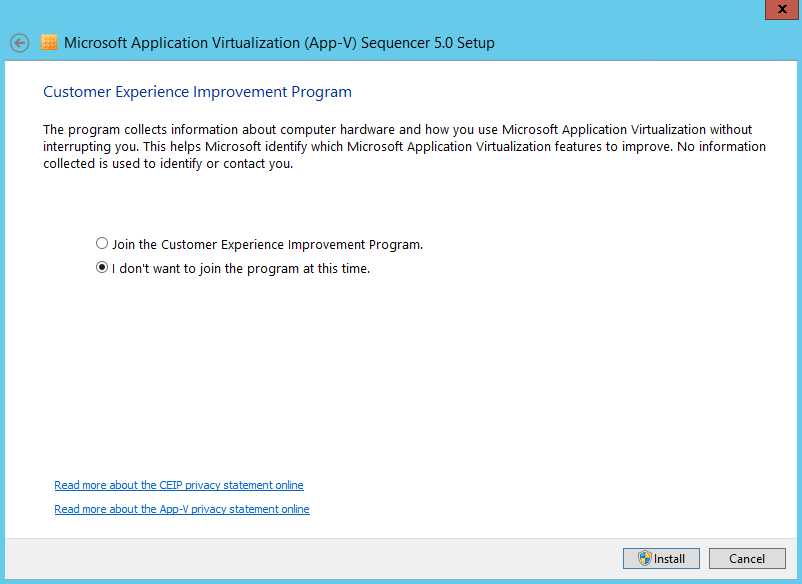802x584 pixels.
Task: Click the Customer Experience Improvement Program heading
Action: point(197,92)
